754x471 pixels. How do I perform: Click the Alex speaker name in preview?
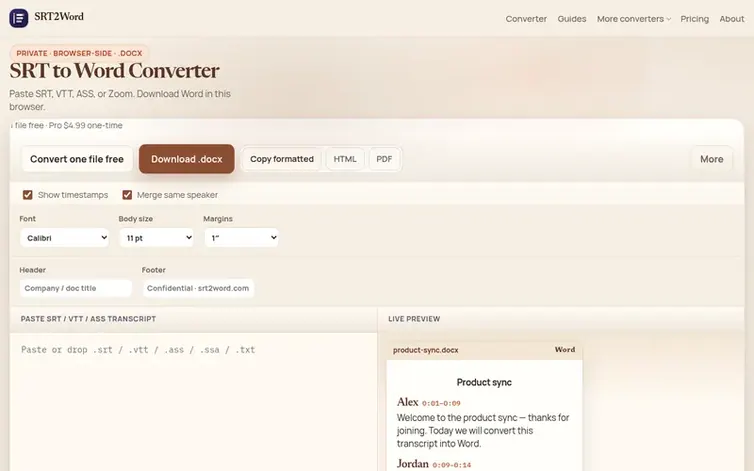[408, 402]
